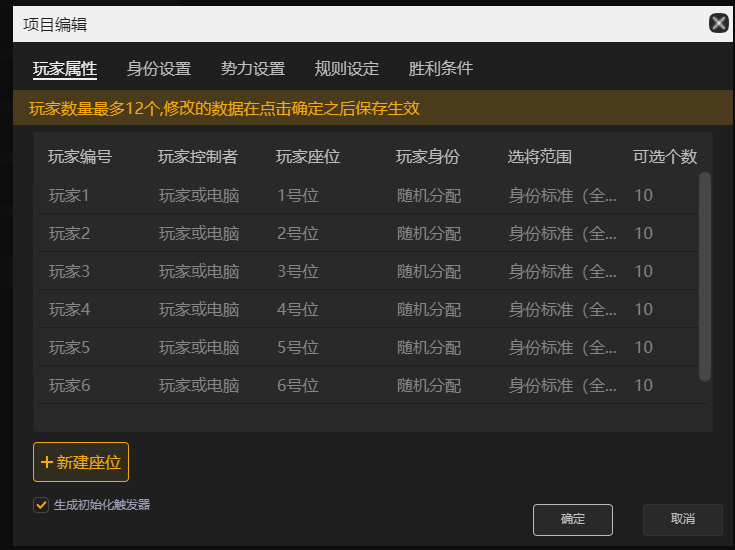This screenshot has width=735, height=550.
Task: Click the 可选个数 value 10 for 玩家4
Action: click(644, 309)
